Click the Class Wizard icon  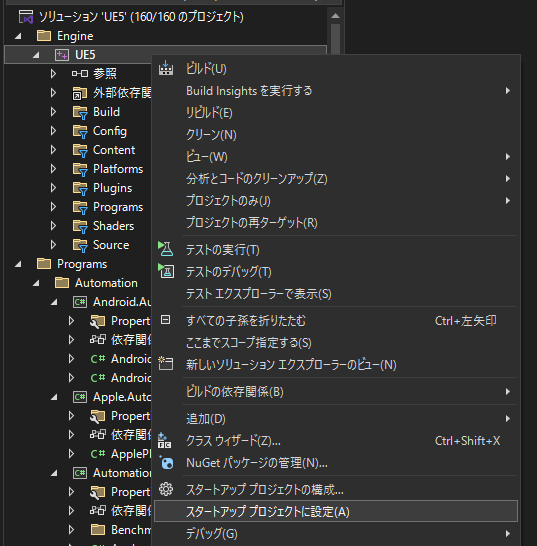pos(164,440)
